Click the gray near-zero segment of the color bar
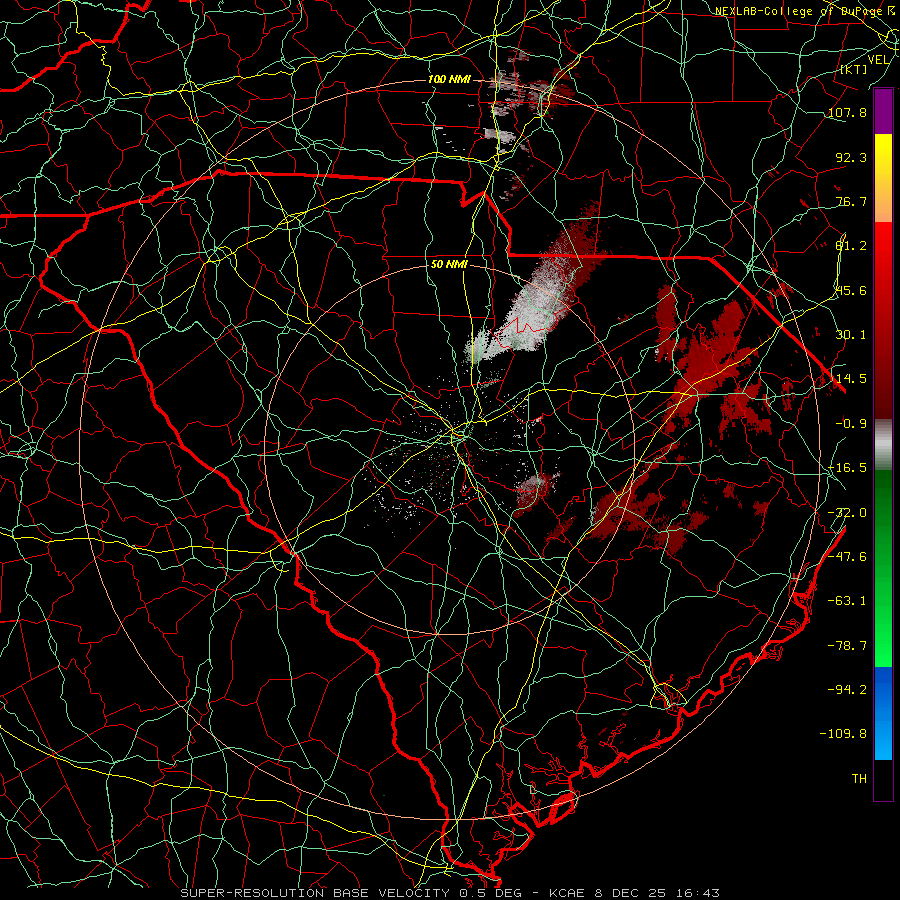 [x=883, y=445]
